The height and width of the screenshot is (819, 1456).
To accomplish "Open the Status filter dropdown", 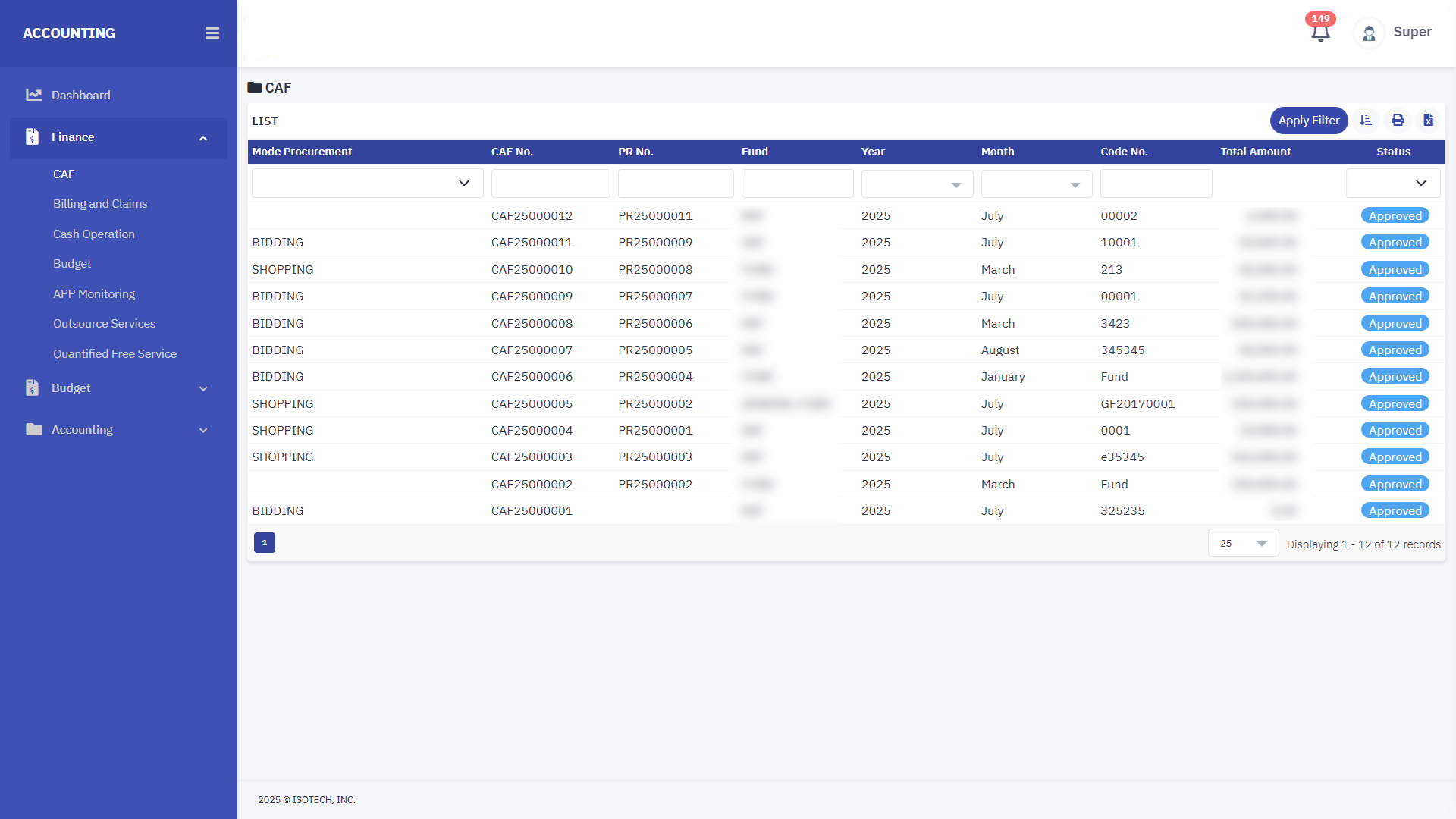I will click(1393, 184).
